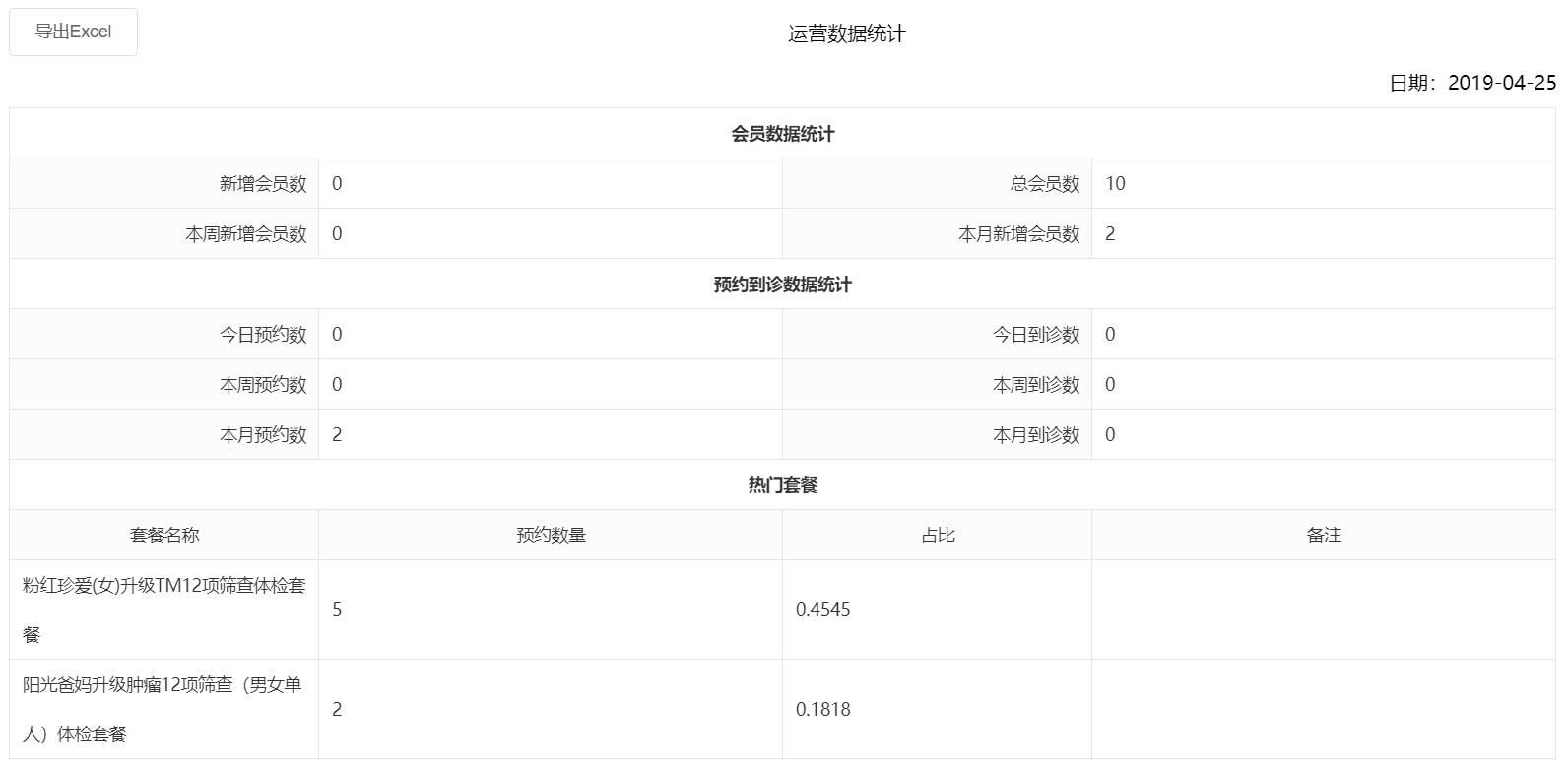Select the 运营数据统计 page title
The image size is (1568, 760).
[x=847, y=33]
